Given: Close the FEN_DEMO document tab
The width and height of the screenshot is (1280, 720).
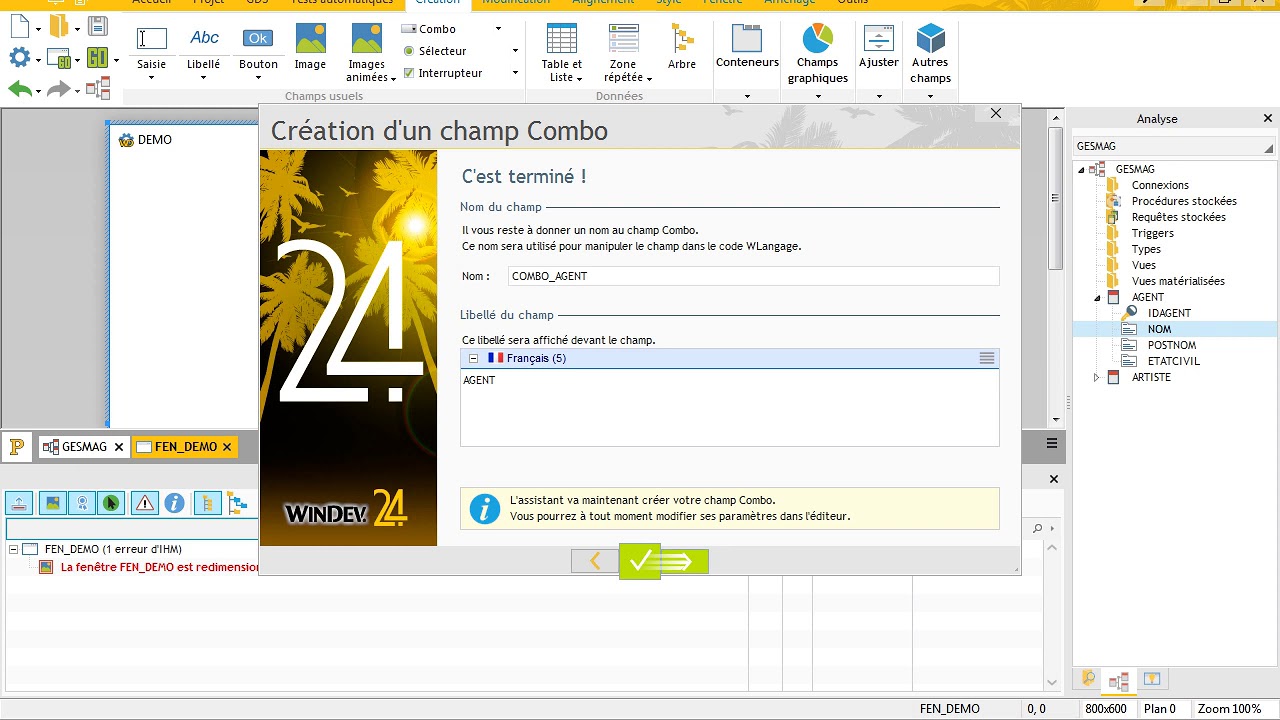Looking at the screenshot, I should click(x=227, y=447).
